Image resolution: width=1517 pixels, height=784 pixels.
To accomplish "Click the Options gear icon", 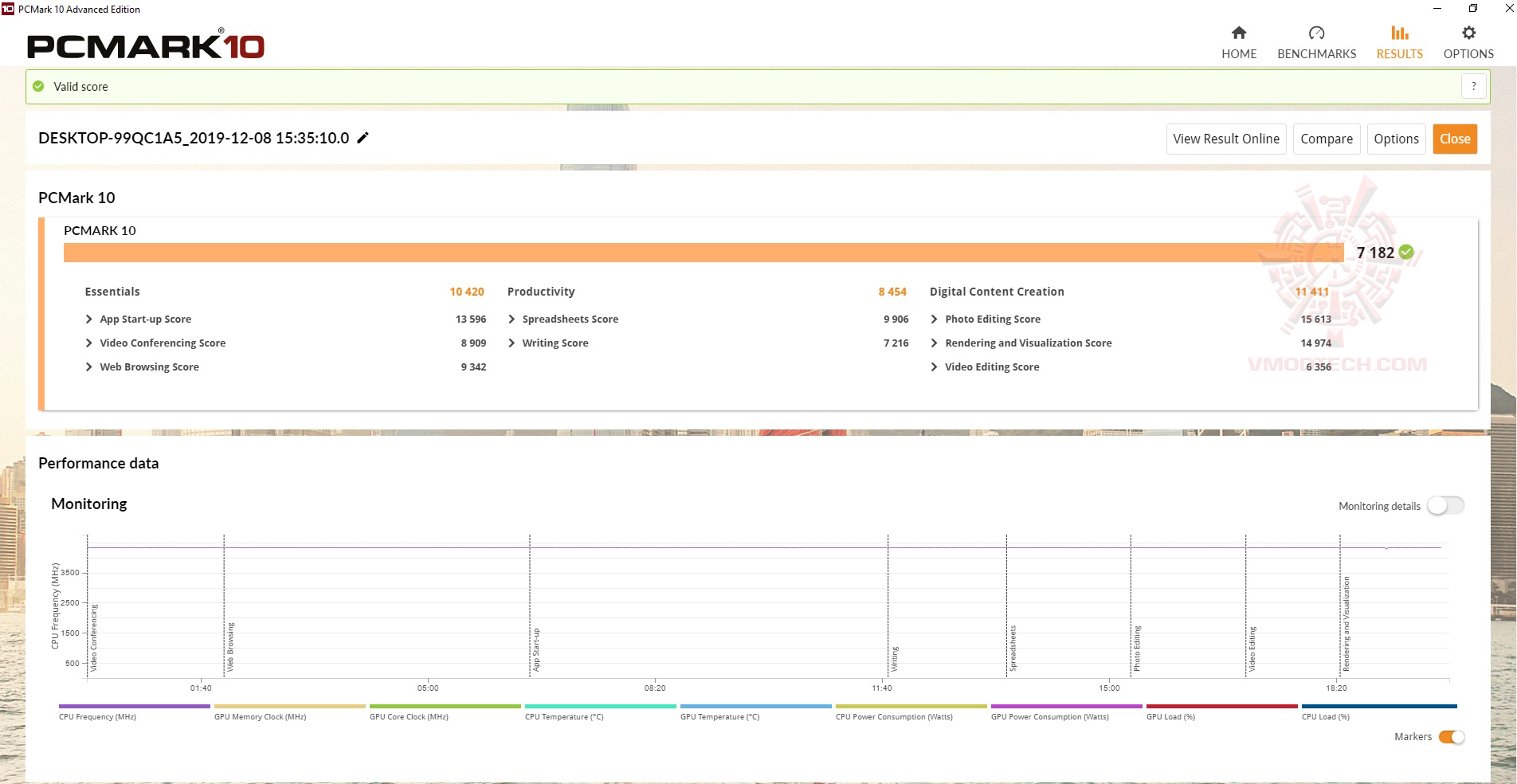I will click(1468, 33).
